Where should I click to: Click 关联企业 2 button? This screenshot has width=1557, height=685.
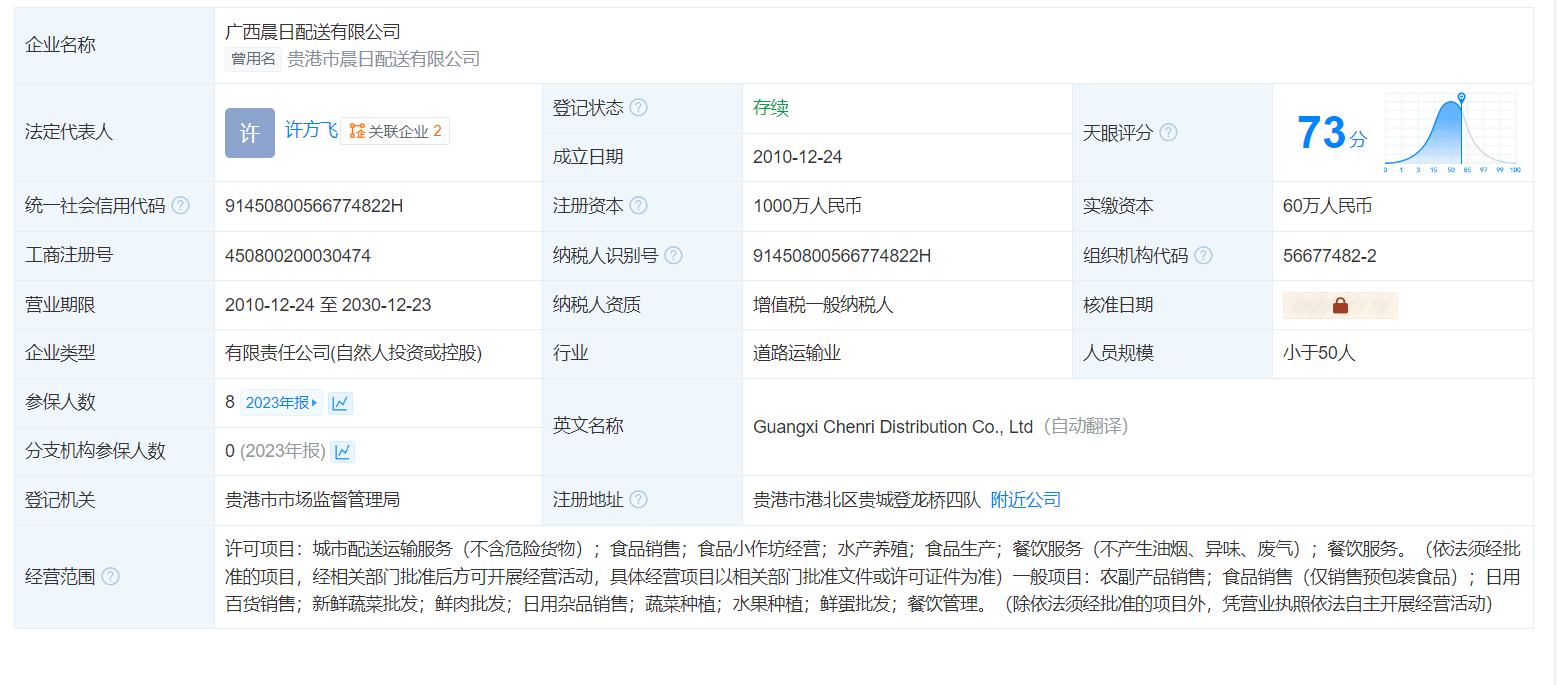(395, 131)
